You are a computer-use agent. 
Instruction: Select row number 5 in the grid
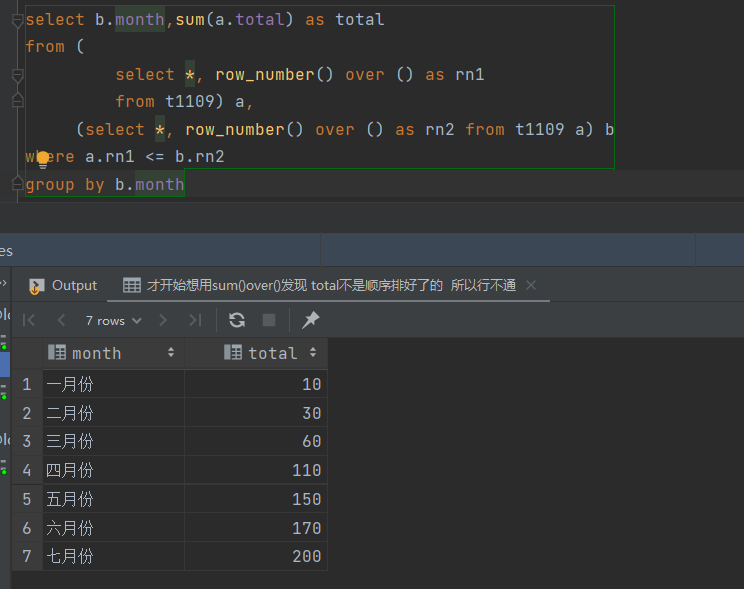[27, 499]
